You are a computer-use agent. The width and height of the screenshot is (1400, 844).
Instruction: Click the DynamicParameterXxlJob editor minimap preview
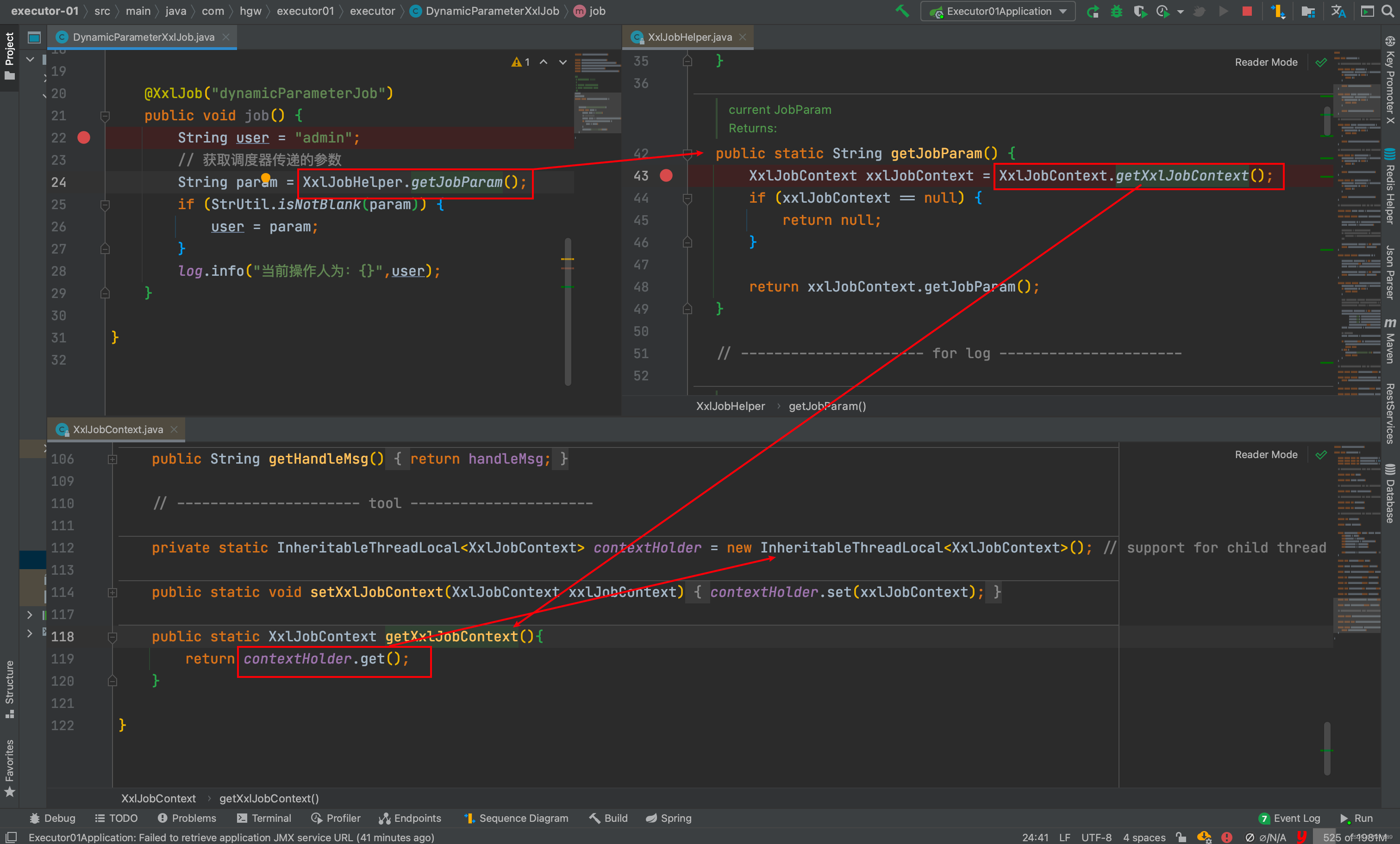tap(597, 93)
